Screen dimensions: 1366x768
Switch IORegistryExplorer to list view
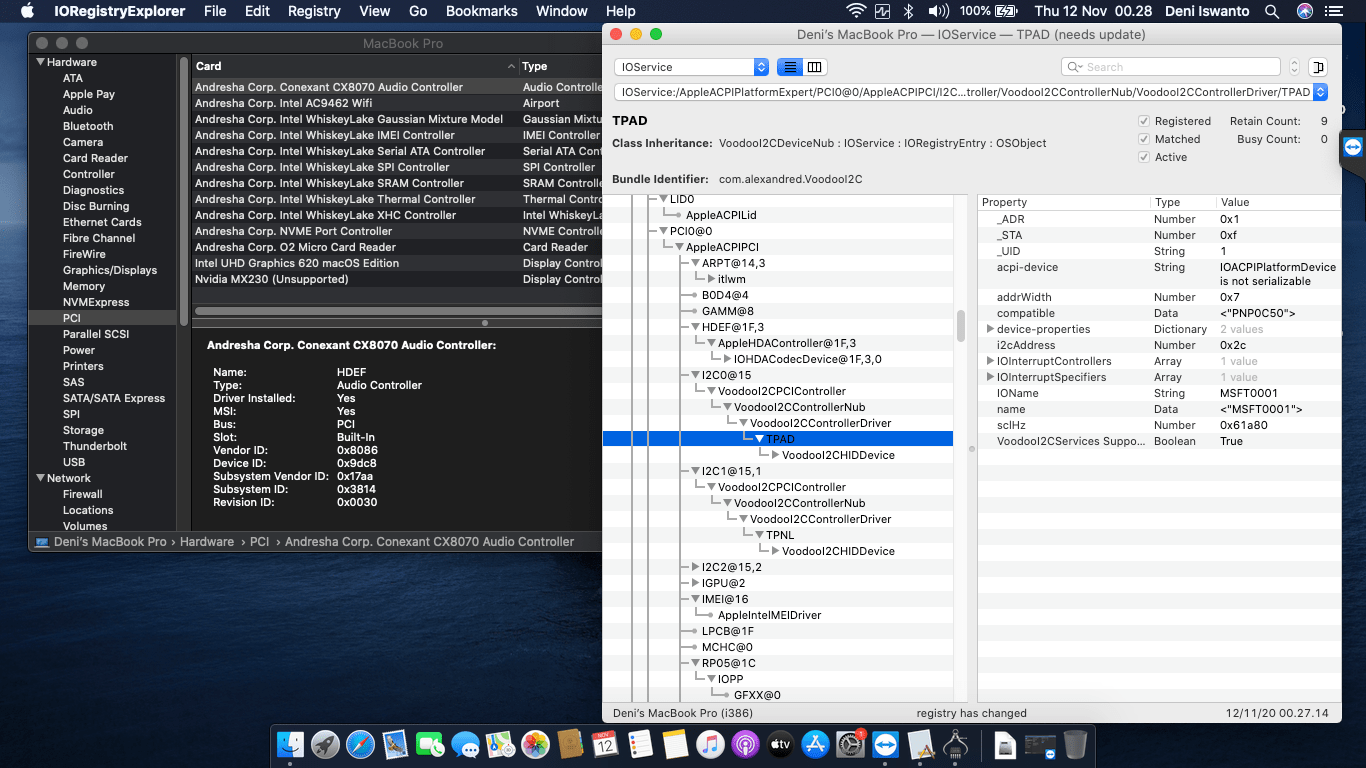pos(790,67)
